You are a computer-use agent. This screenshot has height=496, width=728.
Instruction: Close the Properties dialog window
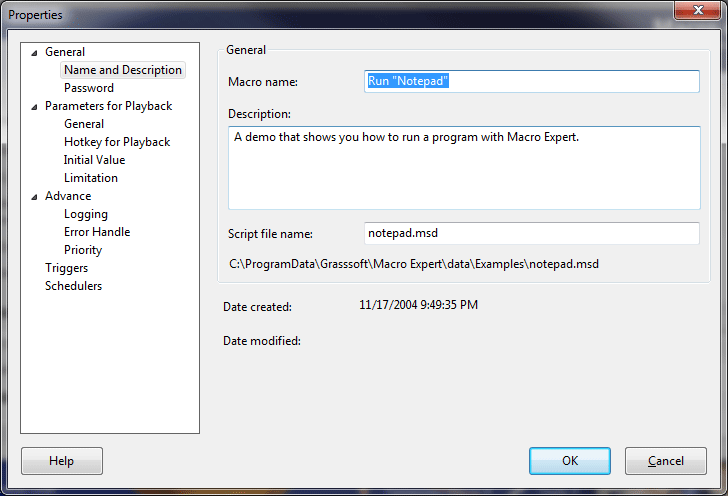coord(698,10)
